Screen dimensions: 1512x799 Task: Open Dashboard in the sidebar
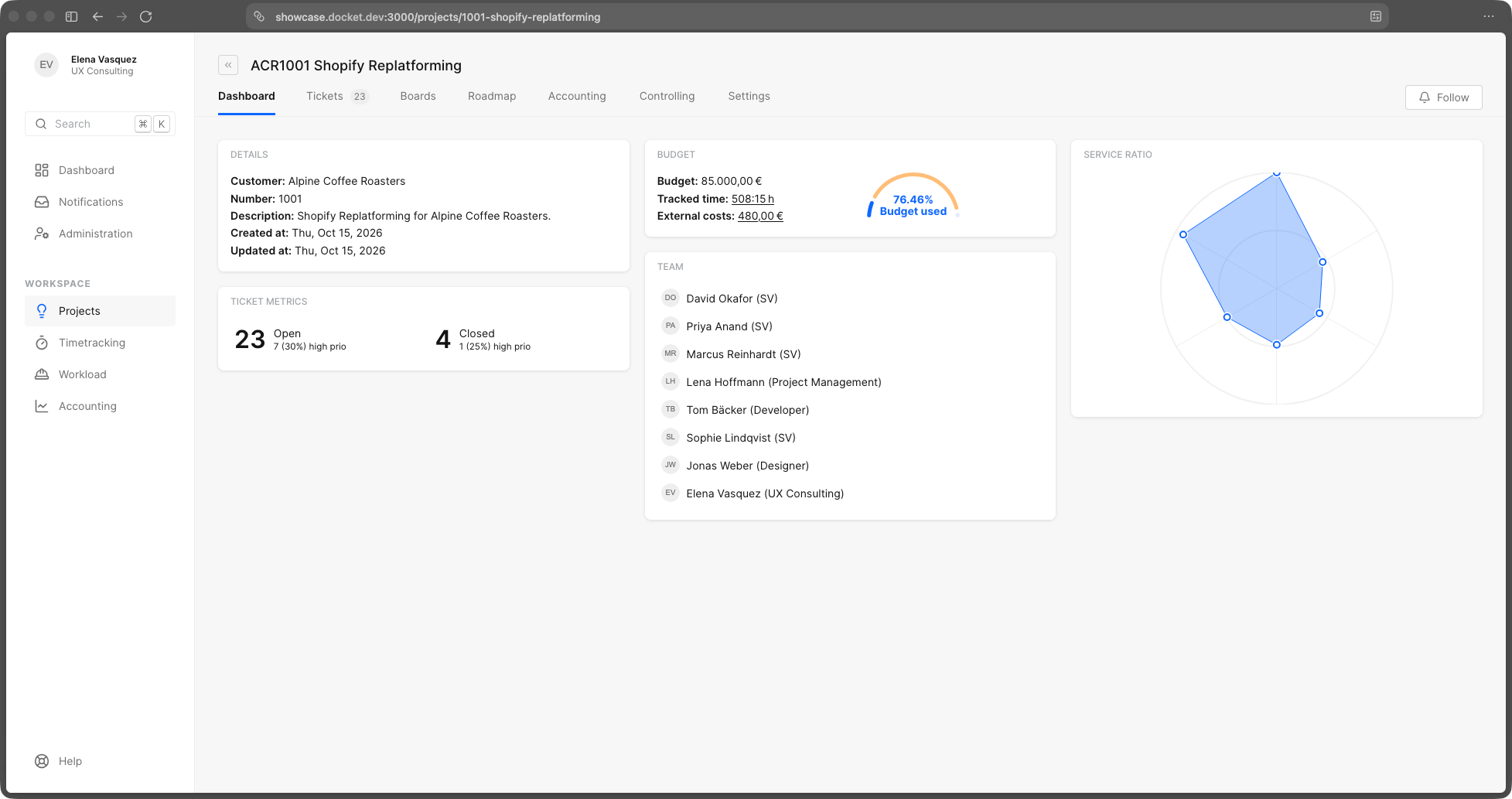[100, 170]
